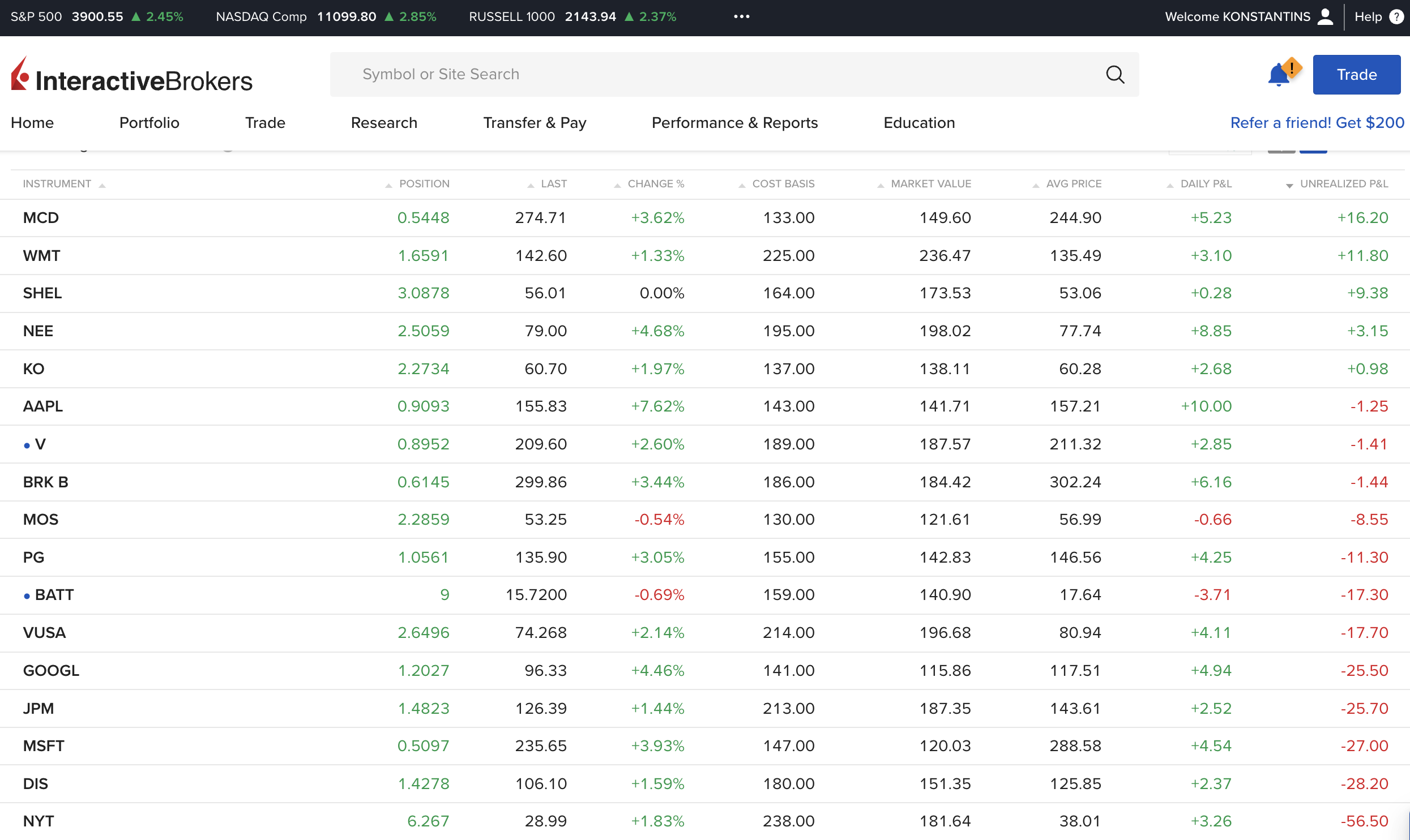Click the user profile icon
Screen dimensions: 1410x840
1326,16
